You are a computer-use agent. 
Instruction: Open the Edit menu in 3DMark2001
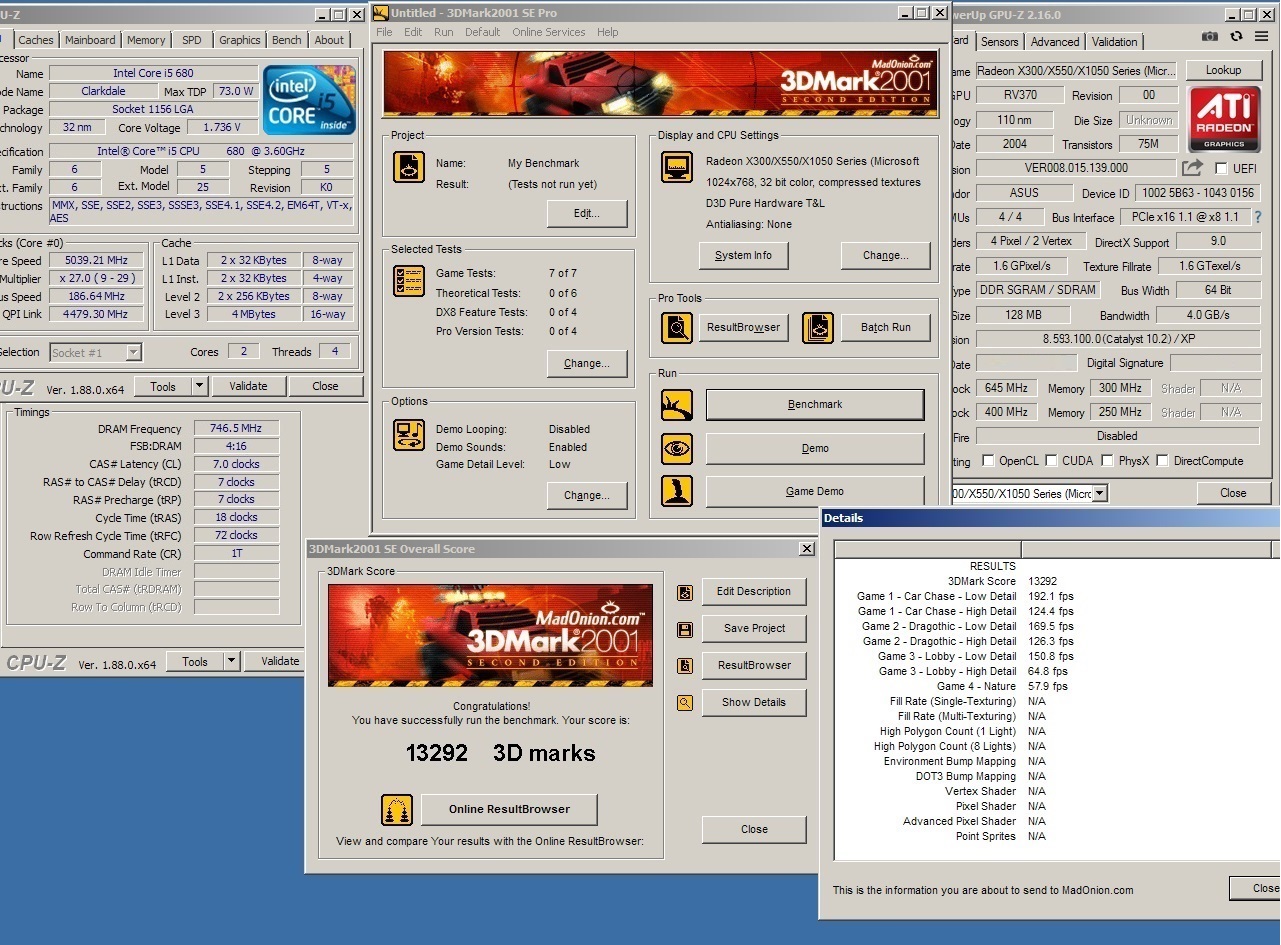(x=413, y=32)
